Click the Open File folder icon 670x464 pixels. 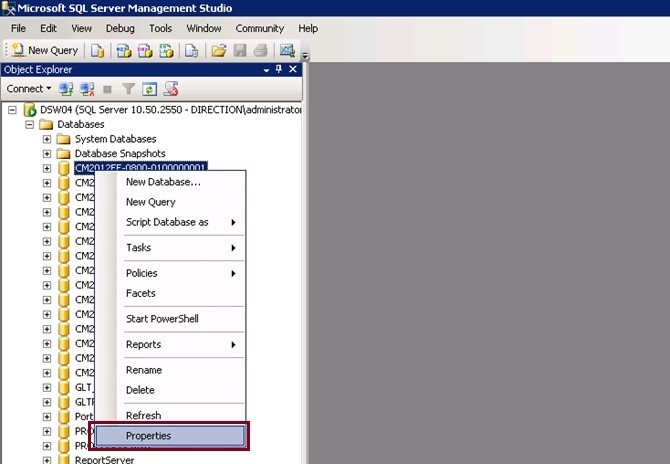click(x=218, y=50)
